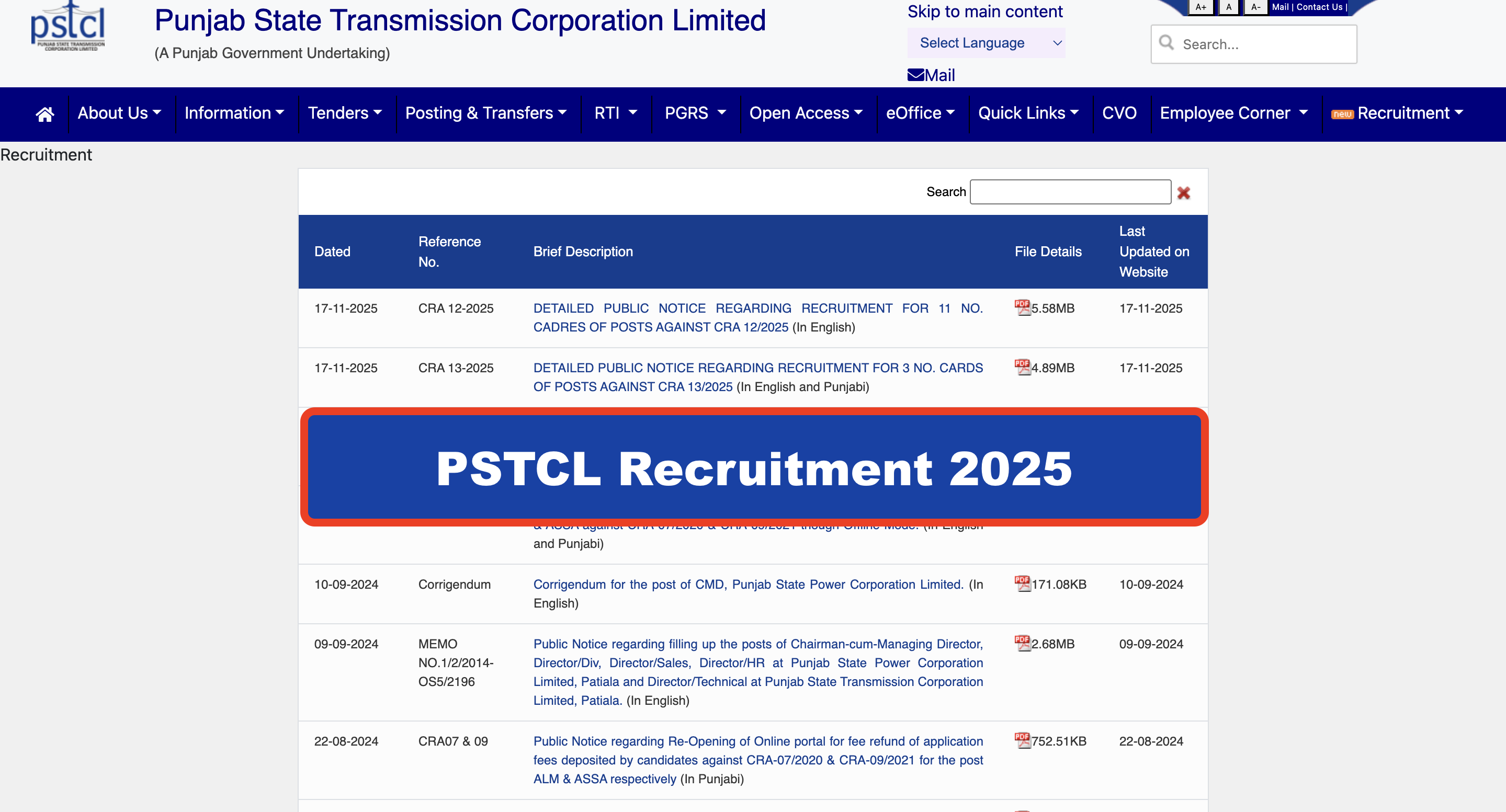Open PDF icon for CRA 12-2025 notice

pyautogui.click(x=1022, y=307)
